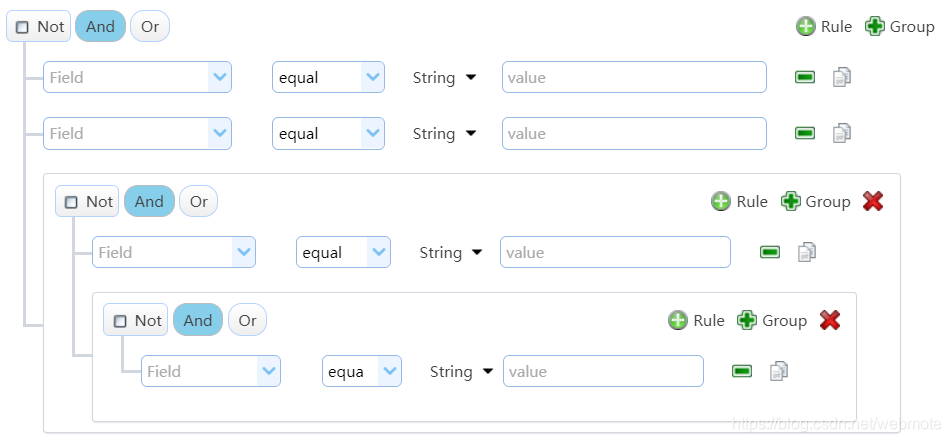Screen dimensions: 951x442
Task: Select And in the innermost group
Action: click(x=198, y=320)
